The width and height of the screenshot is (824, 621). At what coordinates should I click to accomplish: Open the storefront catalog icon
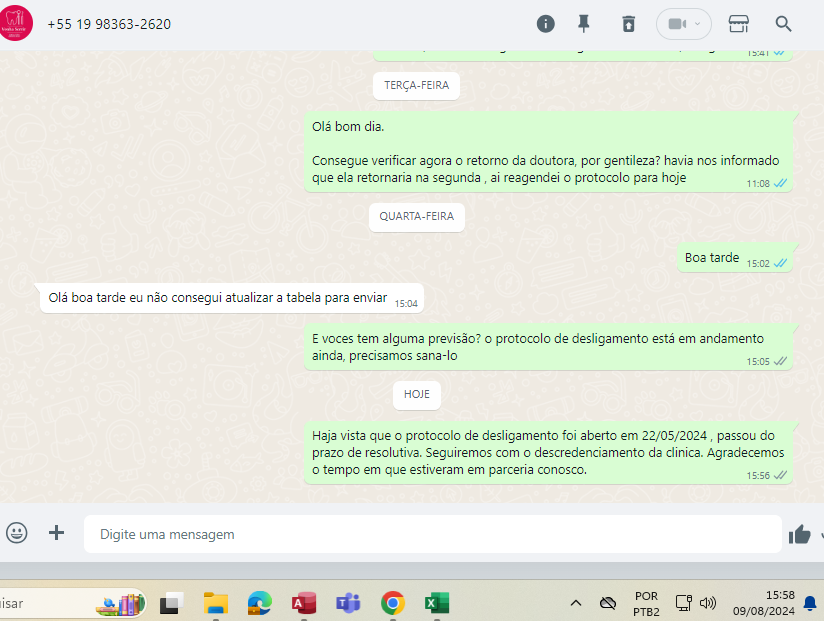(739, 24)
